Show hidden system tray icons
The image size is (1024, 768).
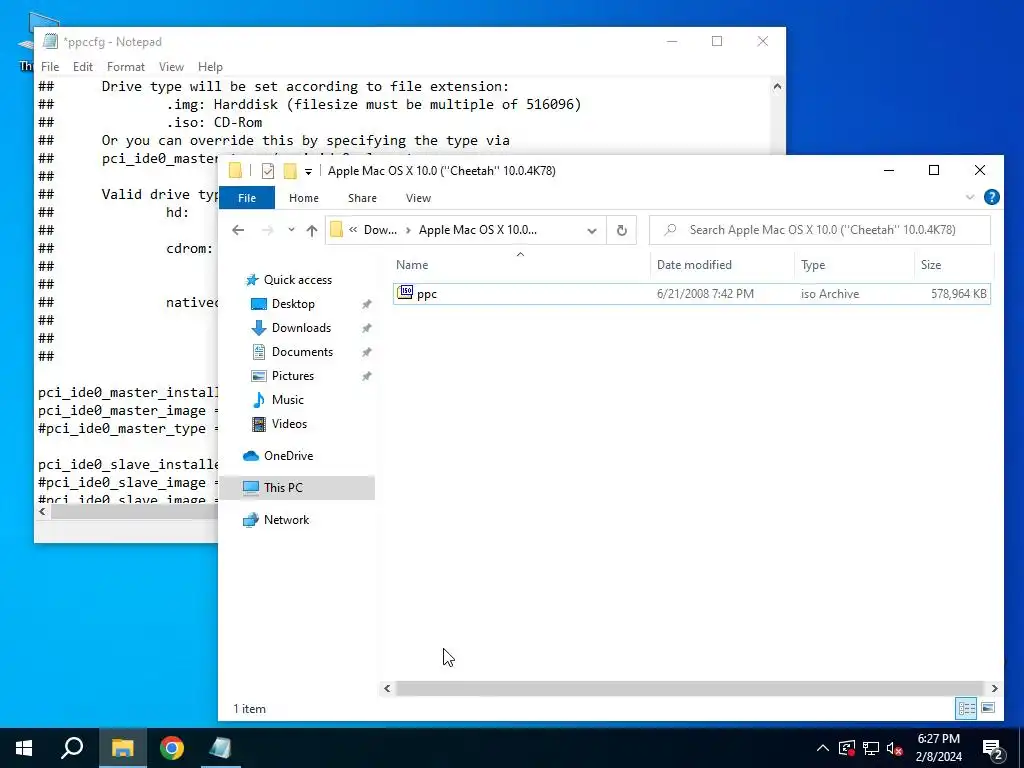pos(823,748)
